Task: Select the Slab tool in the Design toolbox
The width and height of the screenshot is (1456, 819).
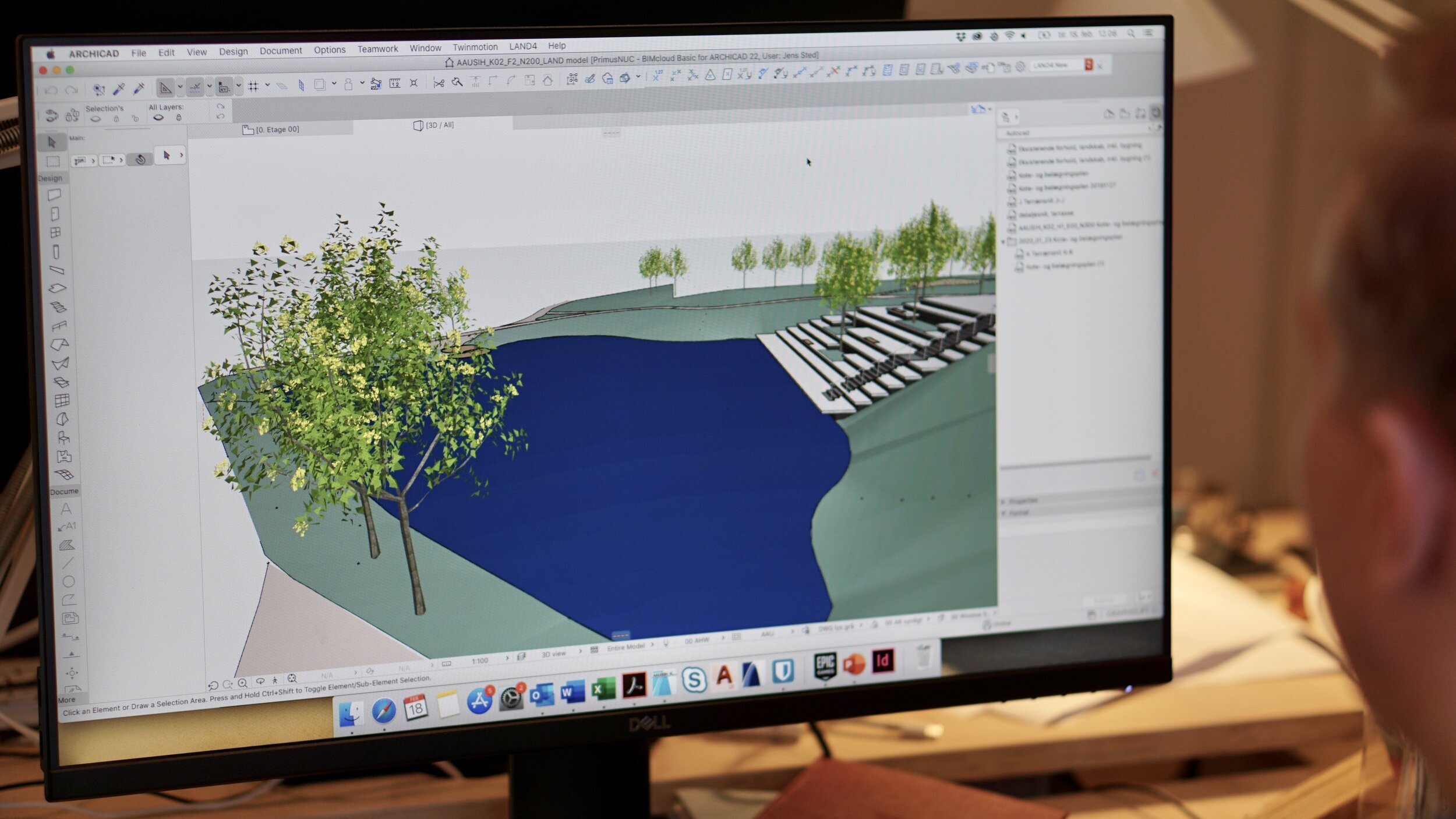Action: pyautogui.click(x=57, y=288)
